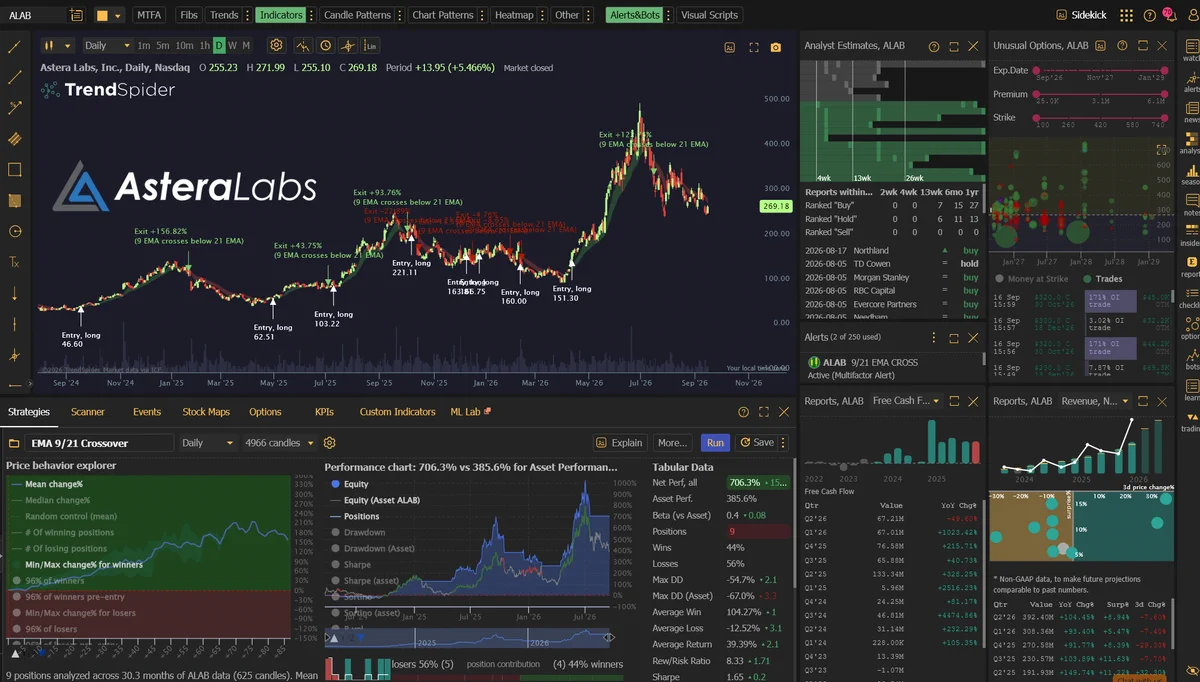Click the orange color swatch in toolbar

tap(101, 15)
